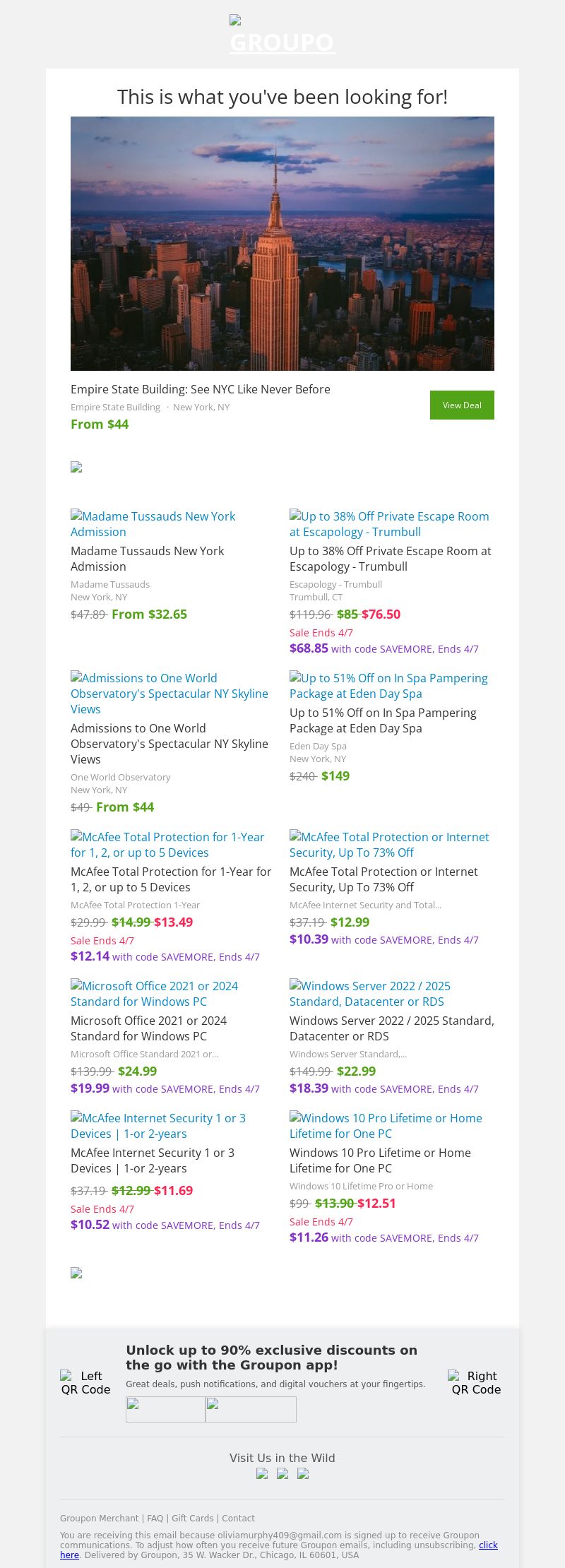Open Windows Server 2022 / 2025 deal

(x=369, y=994)
